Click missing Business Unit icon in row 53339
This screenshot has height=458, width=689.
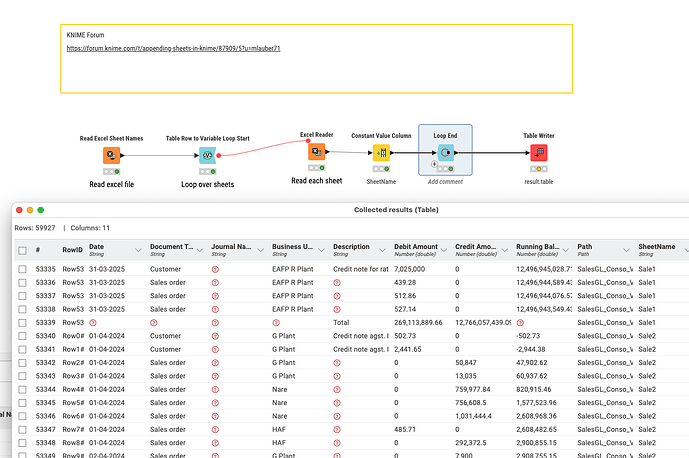click(276, 323)
